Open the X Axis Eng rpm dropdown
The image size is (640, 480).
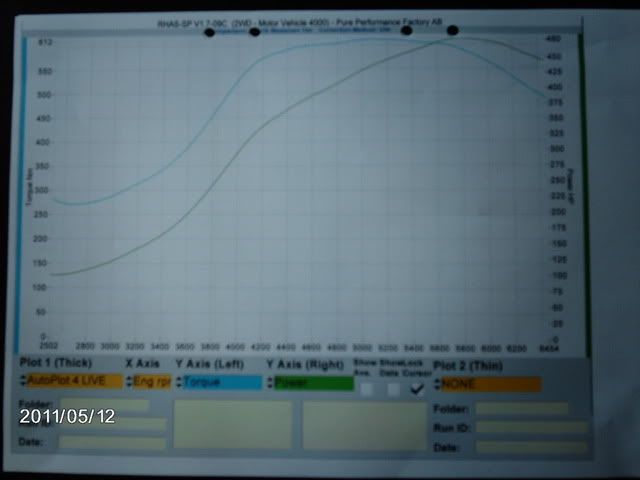point(148,381)
